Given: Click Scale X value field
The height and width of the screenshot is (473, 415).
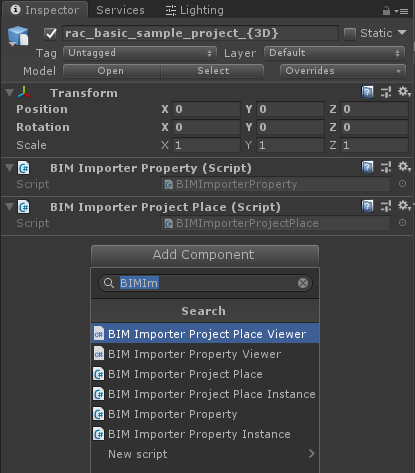Looking at the screenshot, I should 206,145.
